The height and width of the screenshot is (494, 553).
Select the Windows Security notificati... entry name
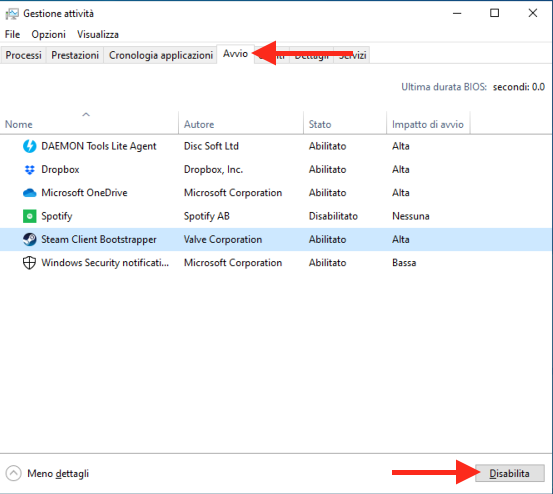point(105,263)
